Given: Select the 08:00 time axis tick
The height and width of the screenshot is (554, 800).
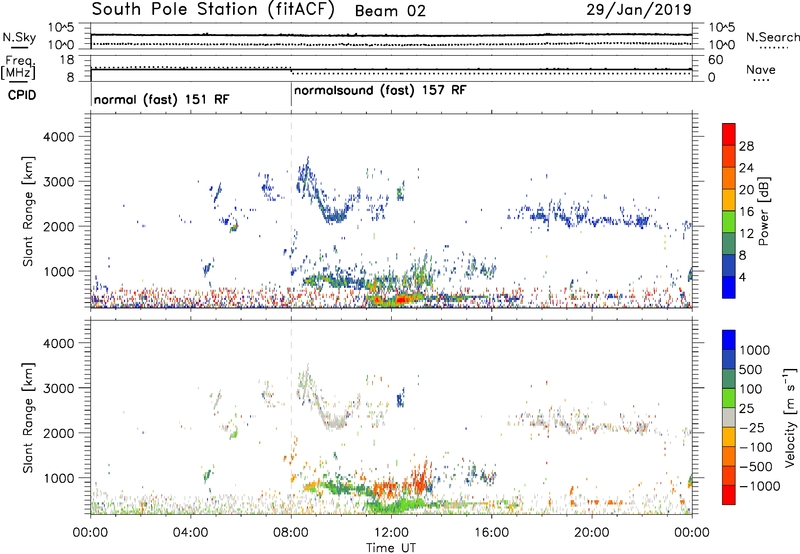Looking at the screenshot, I should point(291,533).
